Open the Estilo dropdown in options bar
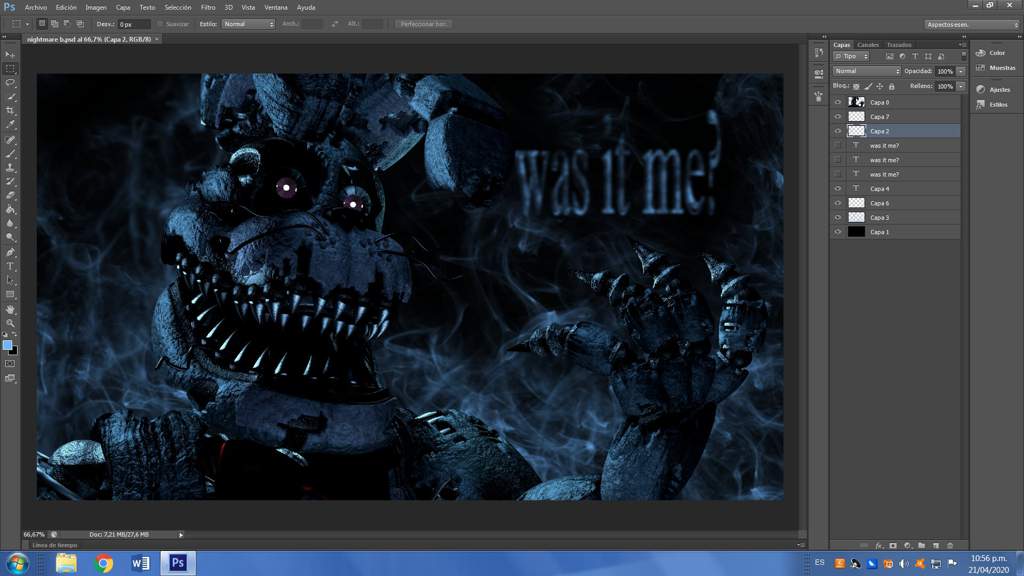1024x576 pixels. pyautogui.click(x=248, y=24)
